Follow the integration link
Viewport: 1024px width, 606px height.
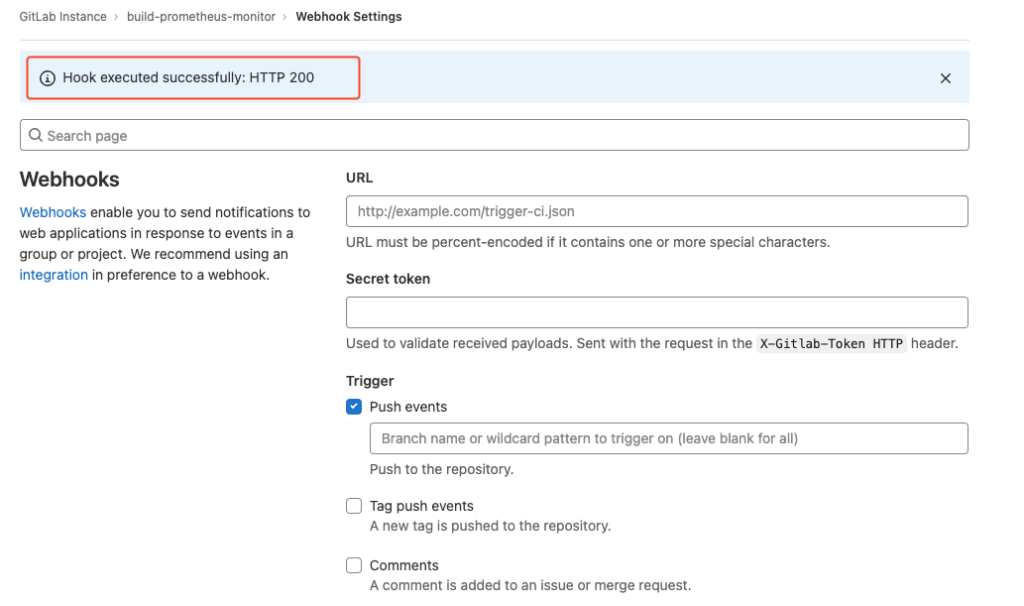pyautogui.click(x=54, y=275)
